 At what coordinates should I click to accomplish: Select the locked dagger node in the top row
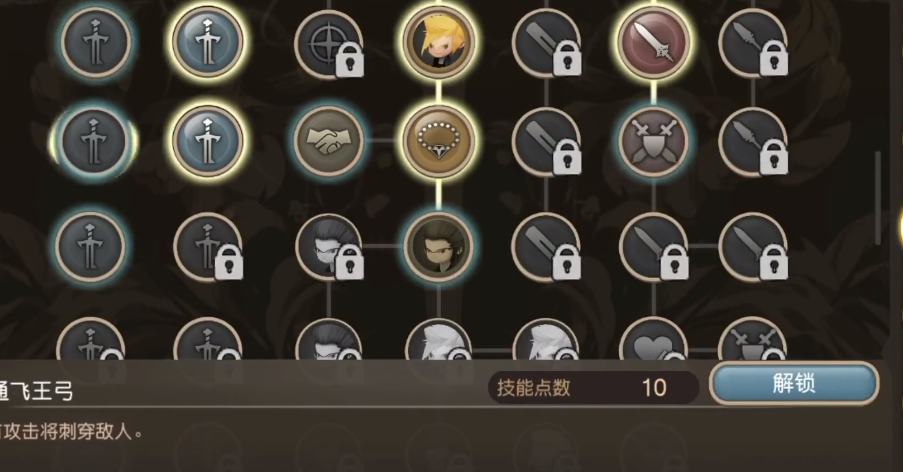point(753,43)
